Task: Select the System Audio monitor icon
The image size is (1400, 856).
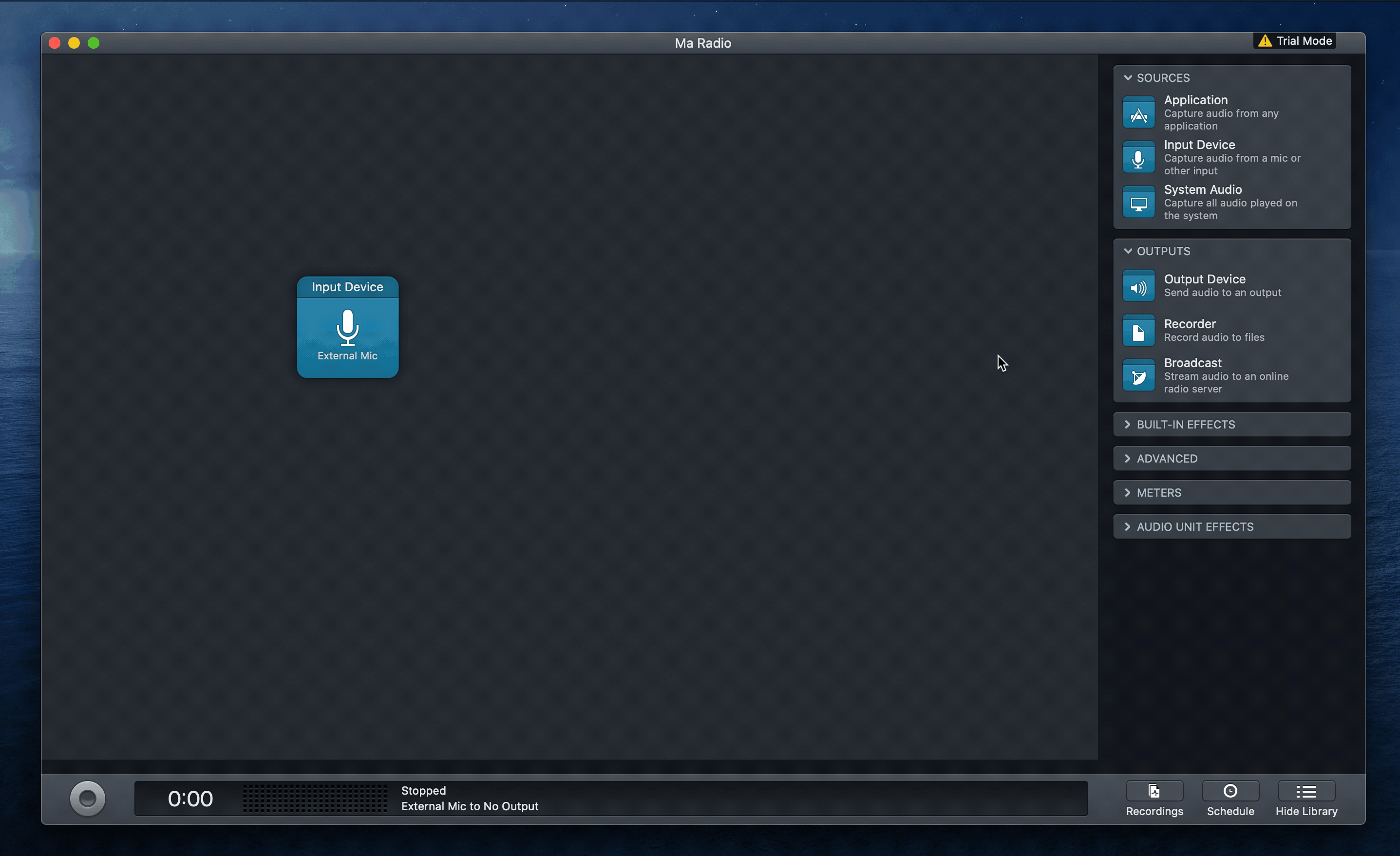Action: [x=1138, y=202]
